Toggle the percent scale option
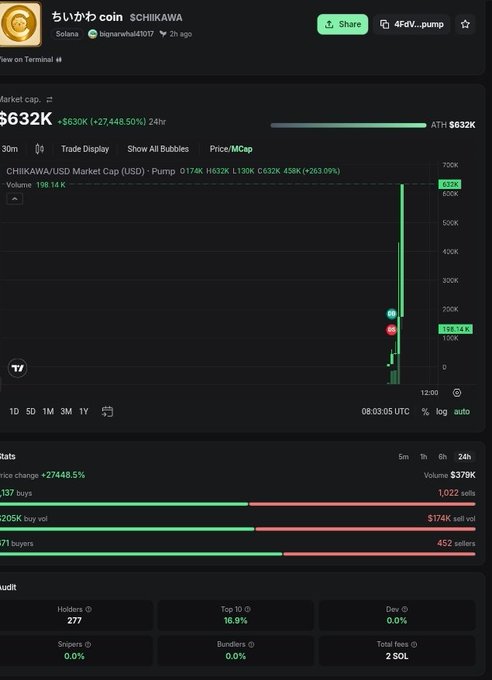Viewport: 492px width, 680px height. pos(425,412)
